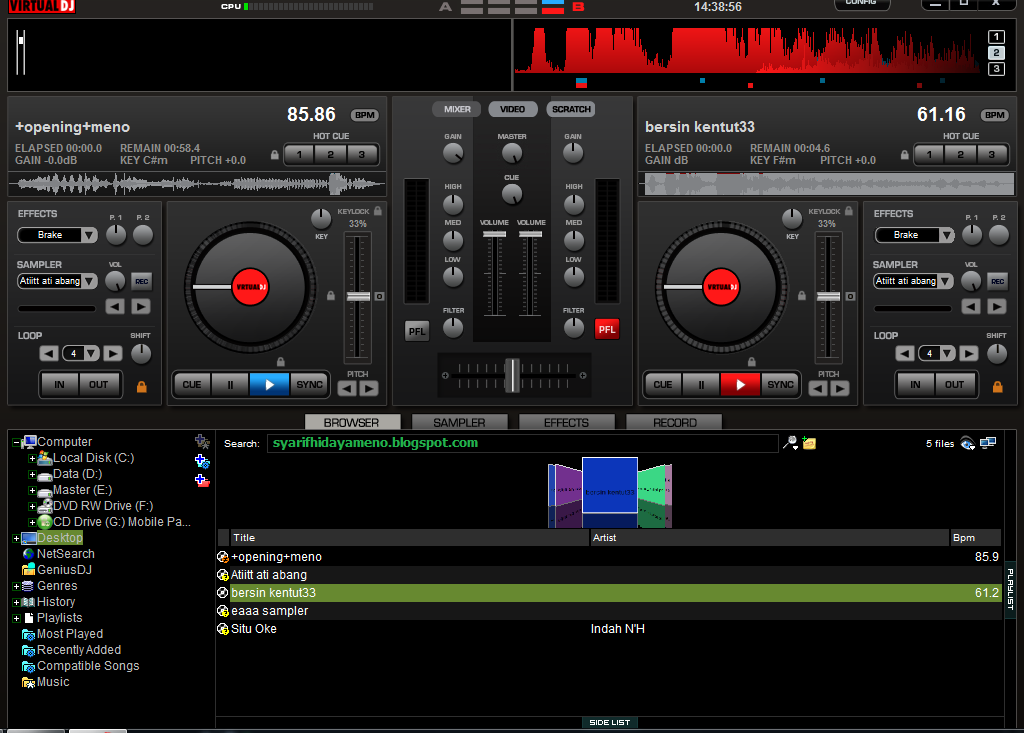Open left deck effects dropdown Brake
This screenshot has height=733, width=1024.
pyautogui.click(x=57, y=235)
